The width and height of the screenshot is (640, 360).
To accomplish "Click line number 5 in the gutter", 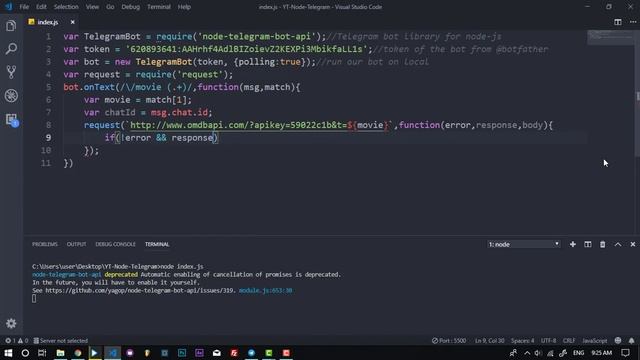I will tap(48, 87).
